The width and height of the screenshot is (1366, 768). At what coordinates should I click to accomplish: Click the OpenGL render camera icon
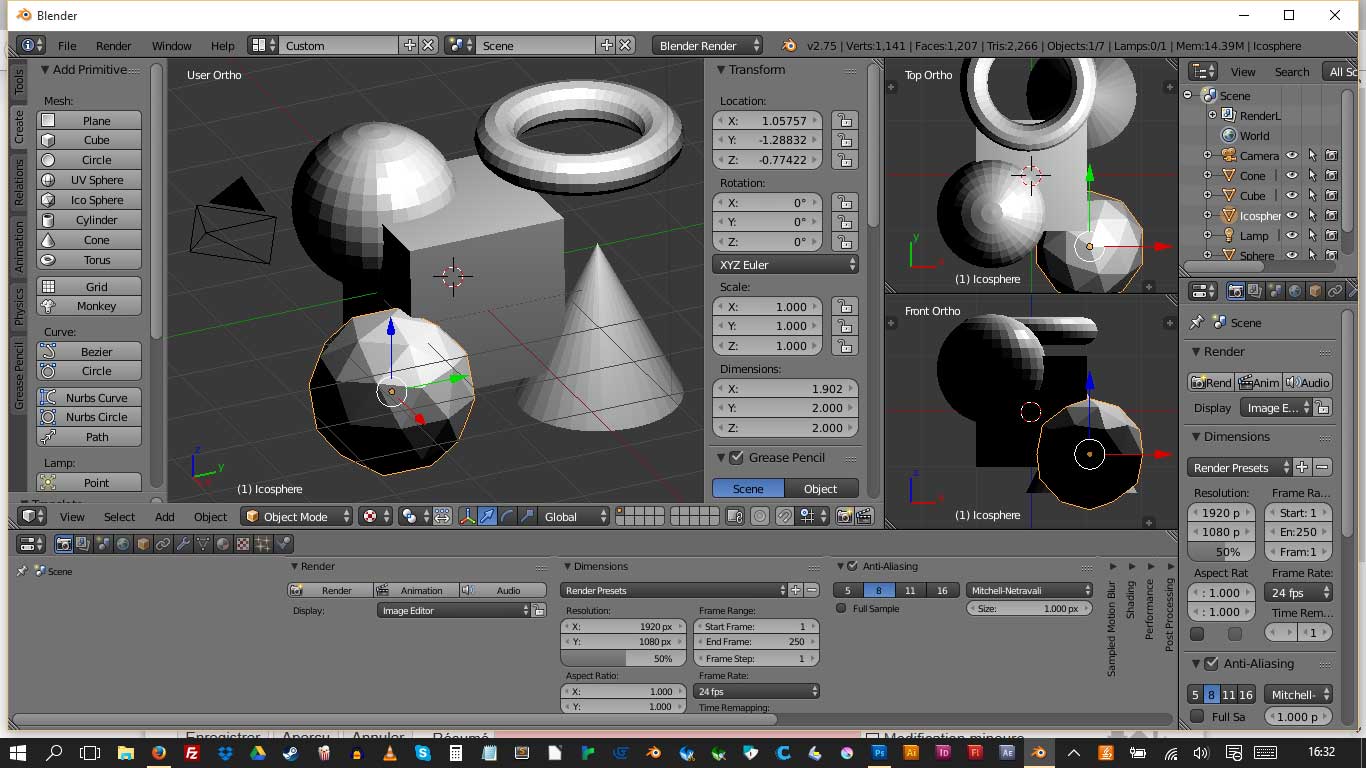(x=845, y=516)
